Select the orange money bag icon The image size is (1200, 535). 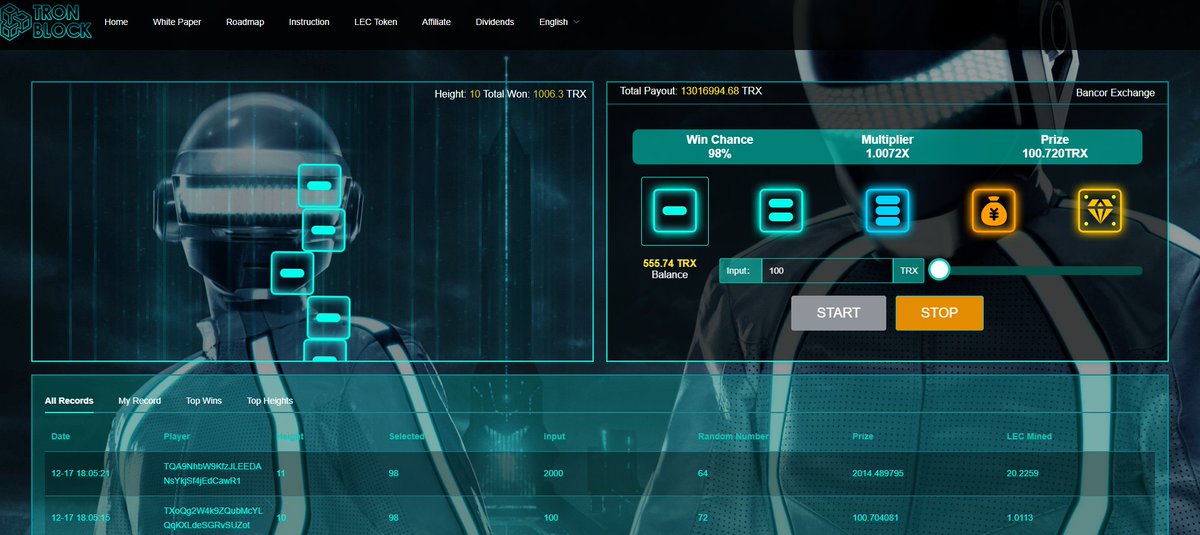pyautogui.click(x=993, y=211)
